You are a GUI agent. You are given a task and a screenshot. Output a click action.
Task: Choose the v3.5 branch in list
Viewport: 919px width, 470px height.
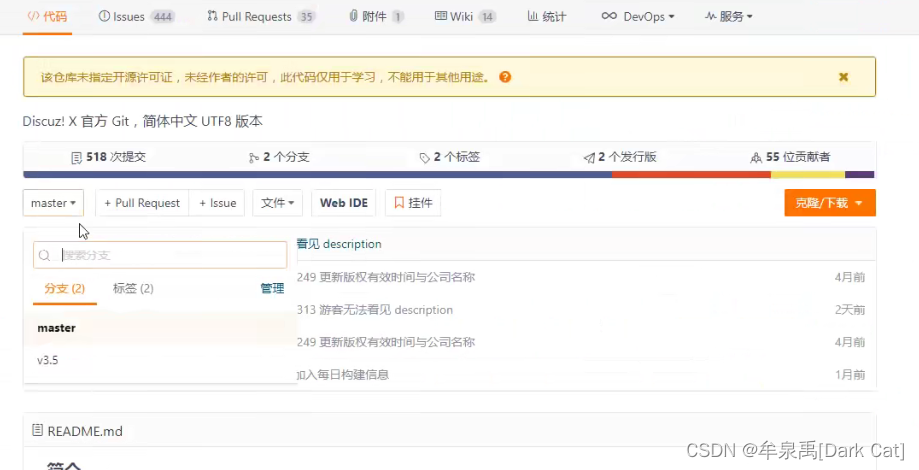pos(160,360)
